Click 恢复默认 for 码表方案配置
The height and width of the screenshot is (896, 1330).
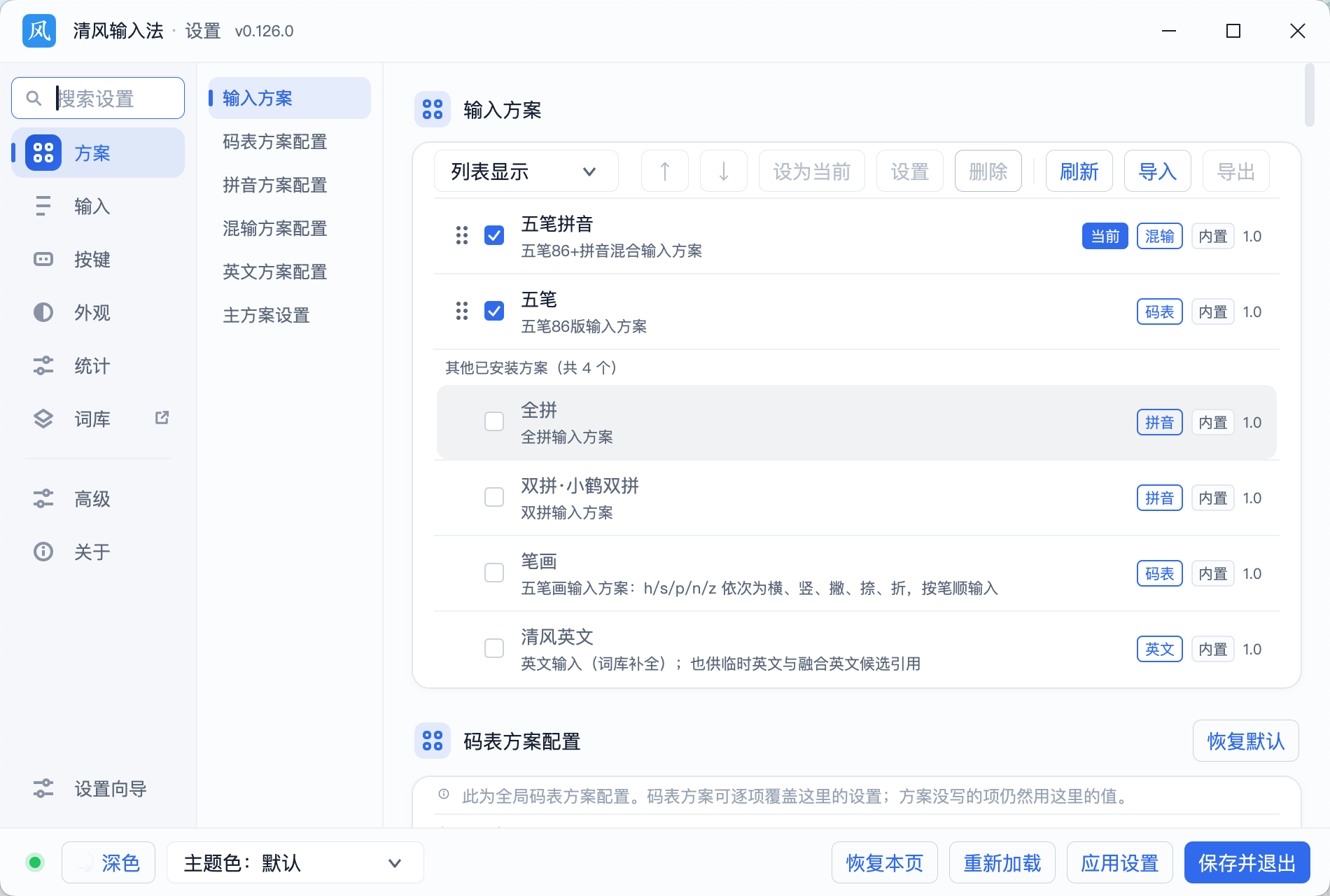click(1246, 741)
